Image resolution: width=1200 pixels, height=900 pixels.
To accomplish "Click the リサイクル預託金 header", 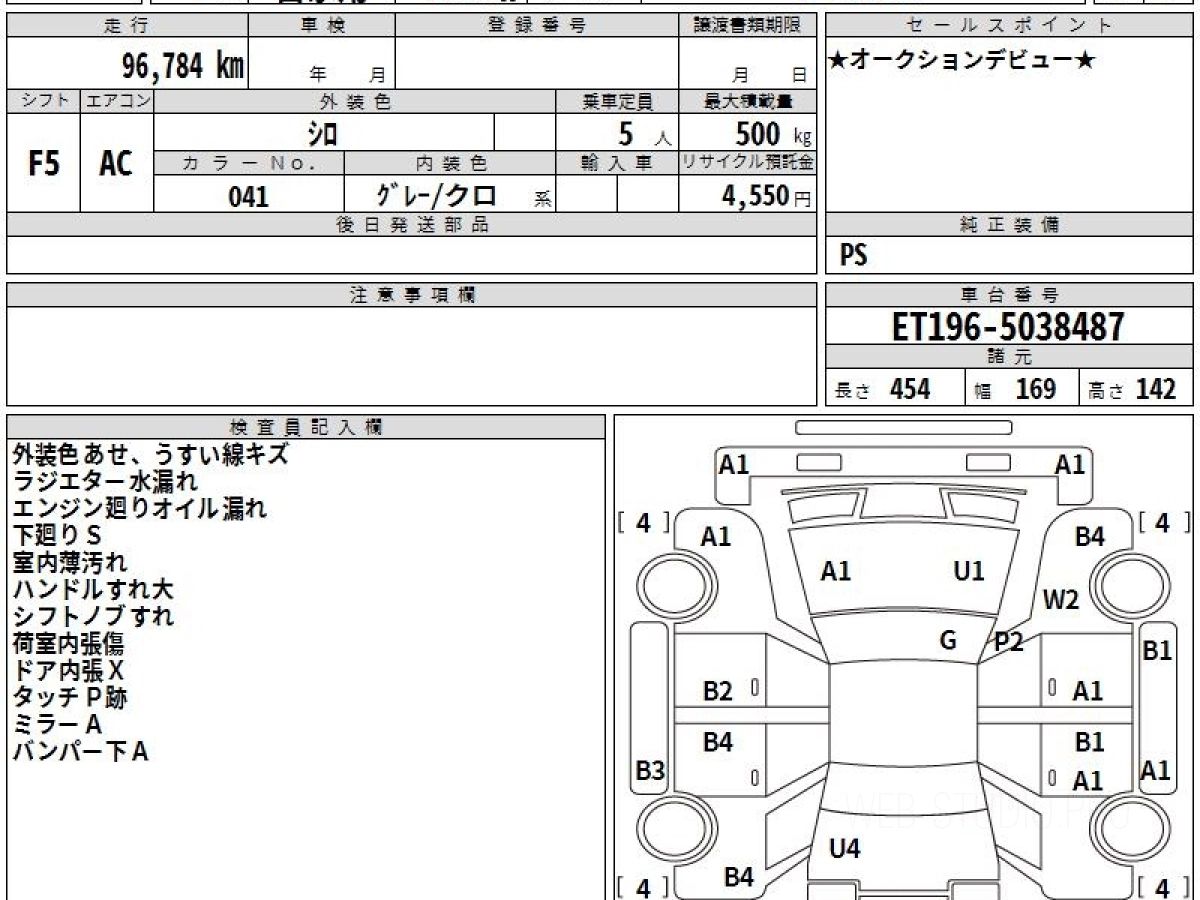I will 747,163.
